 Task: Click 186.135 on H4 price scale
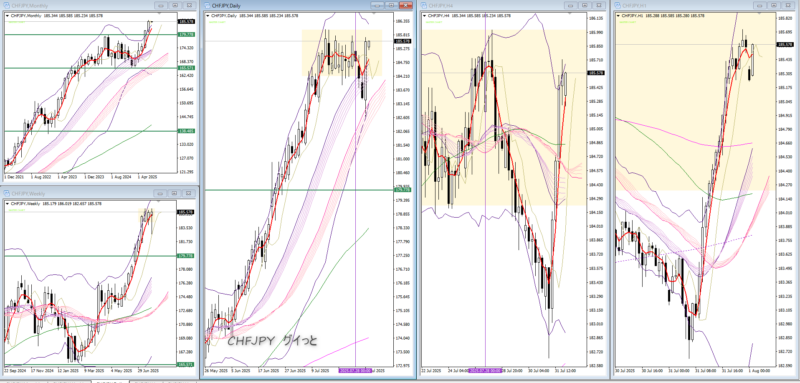[595, 18]
